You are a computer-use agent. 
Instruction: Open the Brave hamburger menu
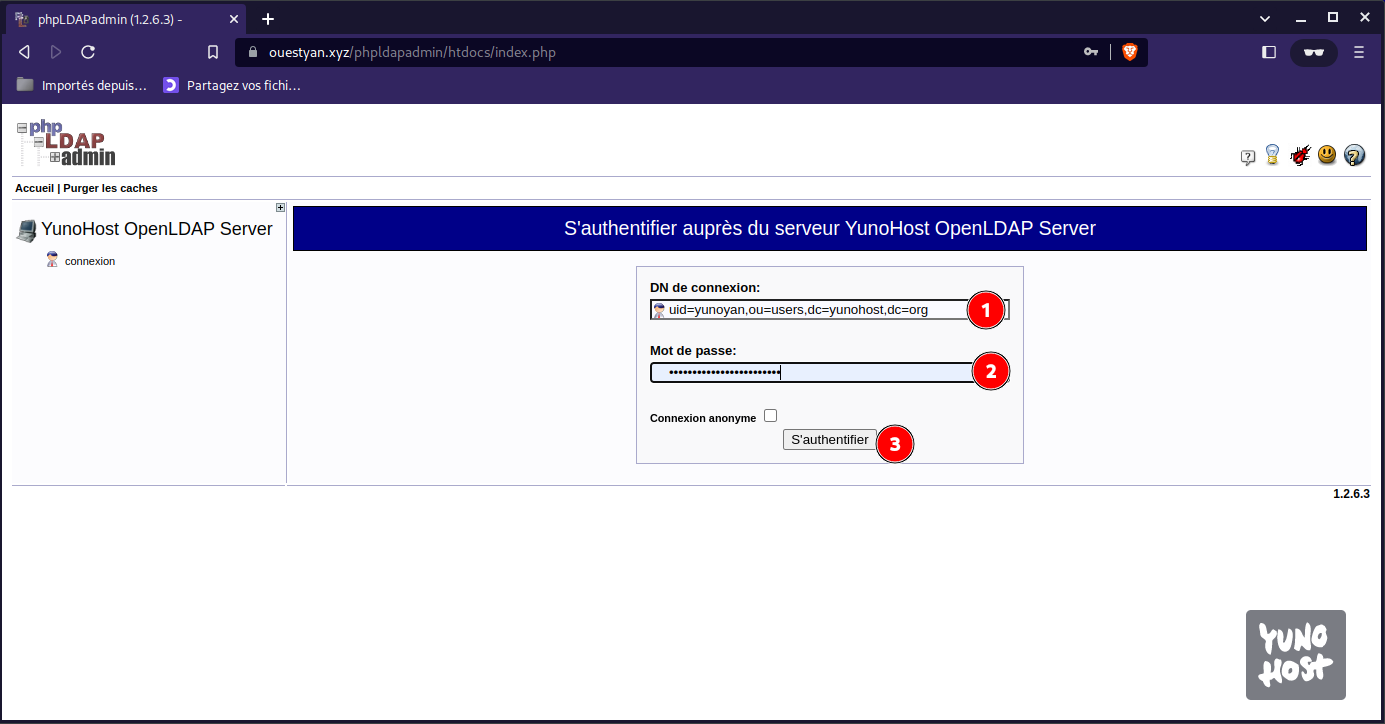point(1359,52)
